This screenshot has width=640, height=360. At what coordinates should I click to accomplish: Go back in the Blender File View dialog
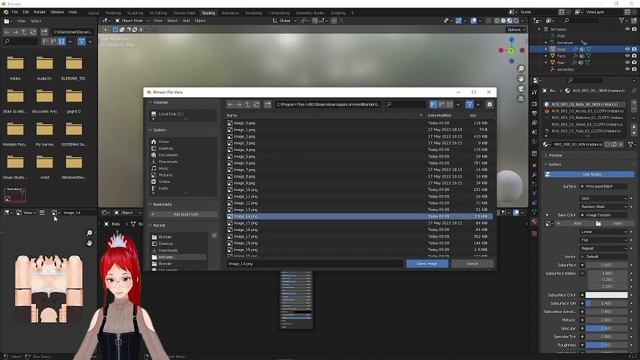[x=231, y=104]
